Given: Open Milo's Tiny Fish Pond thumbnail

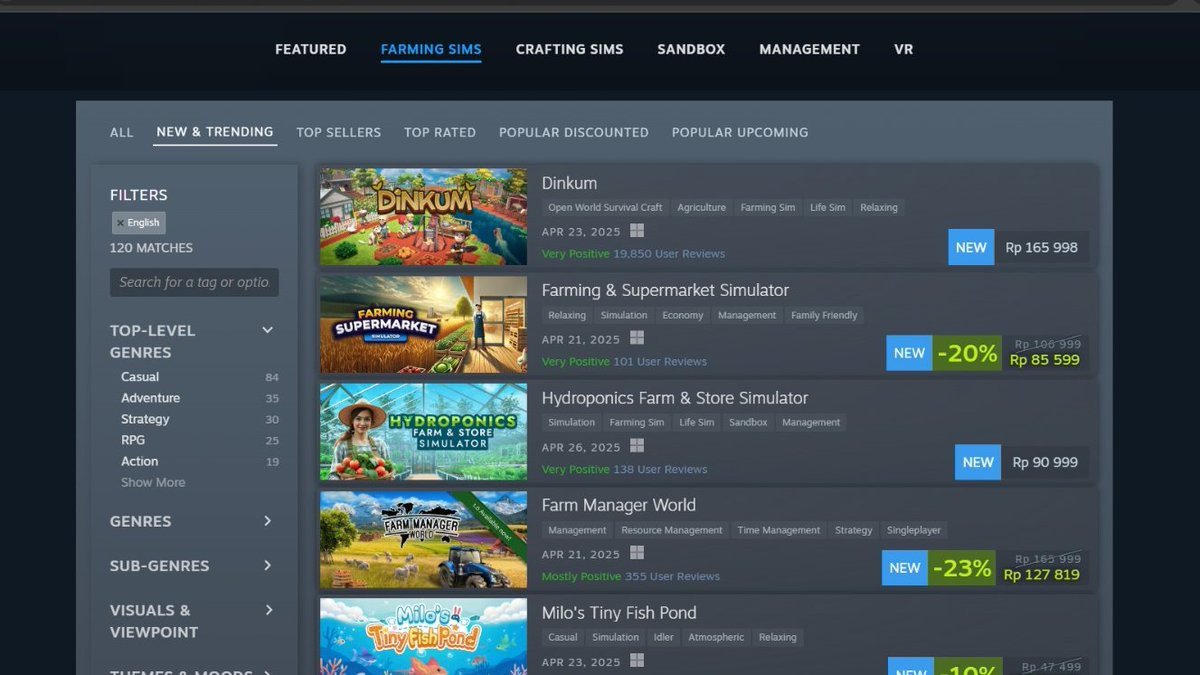Looking at the screenshot, I should [423, 637].
